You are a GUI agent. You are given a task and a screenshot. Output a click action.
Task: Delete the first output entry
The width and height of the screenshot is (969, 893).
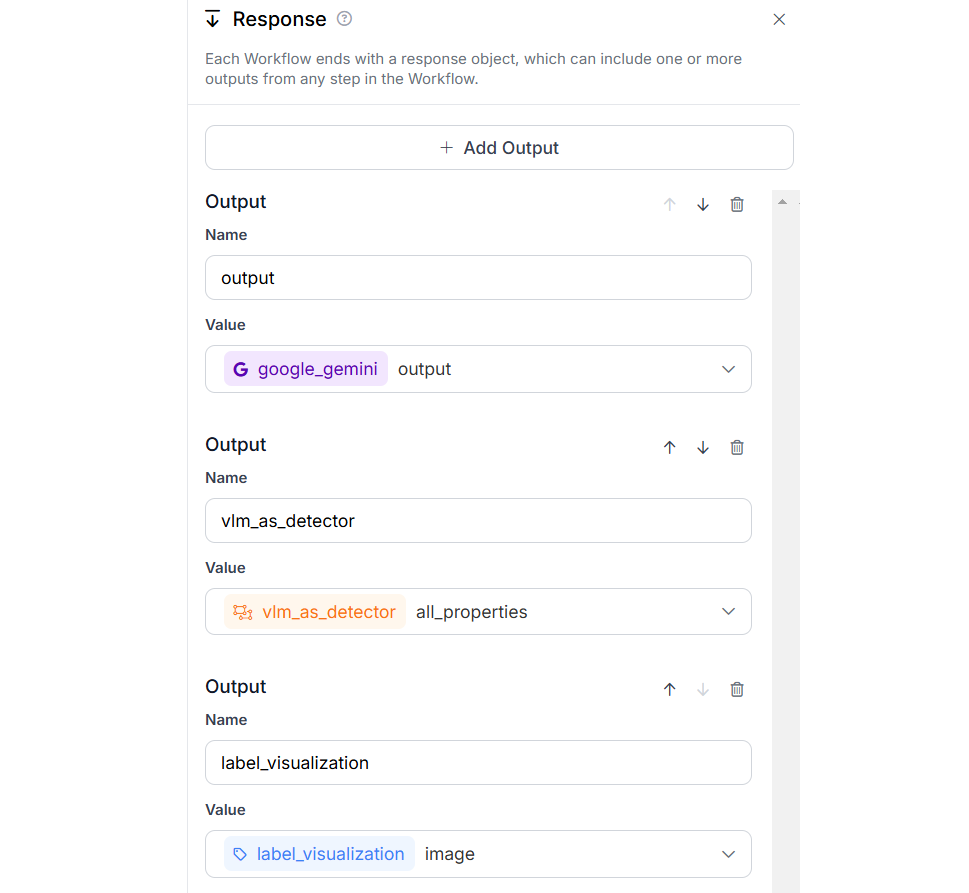pyautogui.click(x=737, y=204)
